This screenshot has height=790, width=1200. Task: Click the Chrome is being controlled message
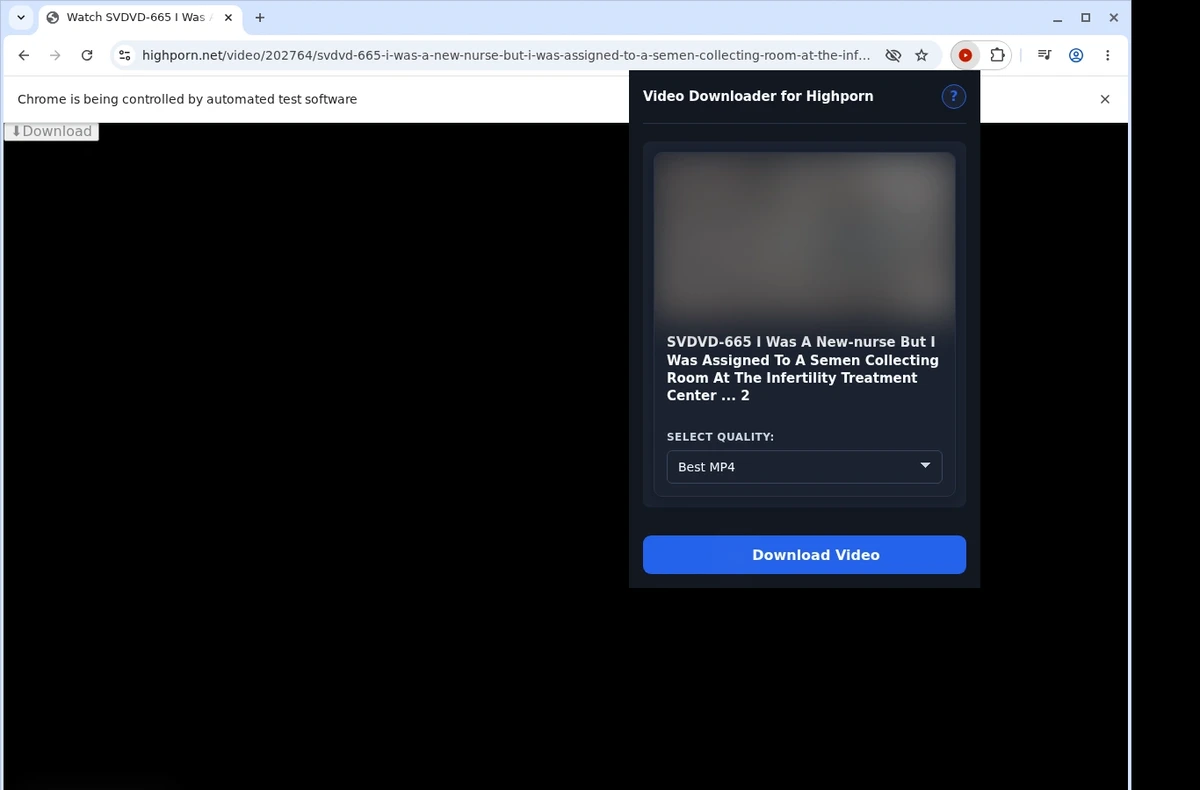tap(187, 99)
